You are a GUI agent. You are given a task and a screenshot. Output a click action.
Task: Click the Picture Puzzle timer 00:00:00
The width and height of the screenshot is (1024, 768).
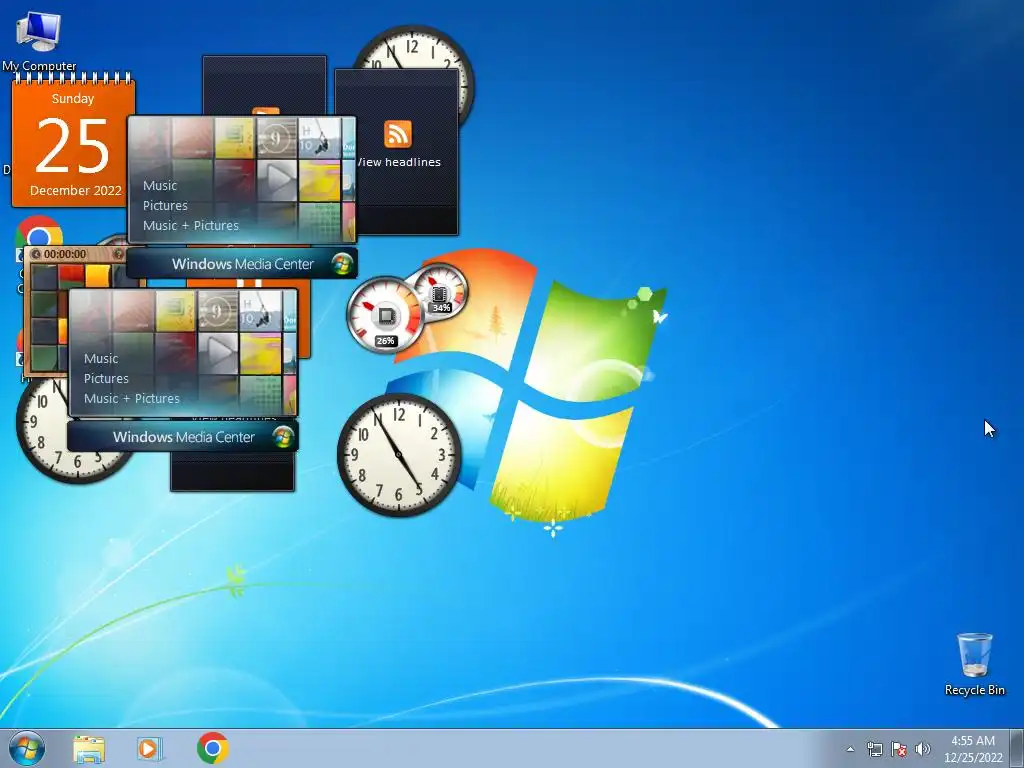tap(65, 254)
